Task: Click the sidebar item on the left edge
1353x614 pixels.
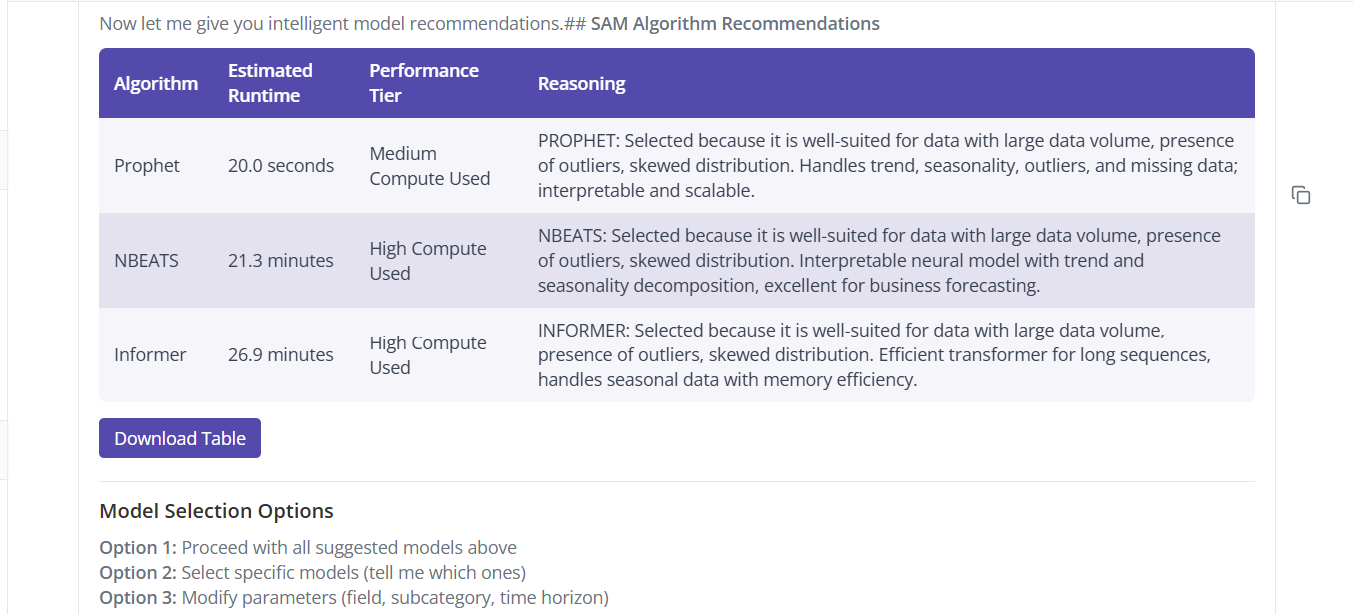Action: click(8, 160)
